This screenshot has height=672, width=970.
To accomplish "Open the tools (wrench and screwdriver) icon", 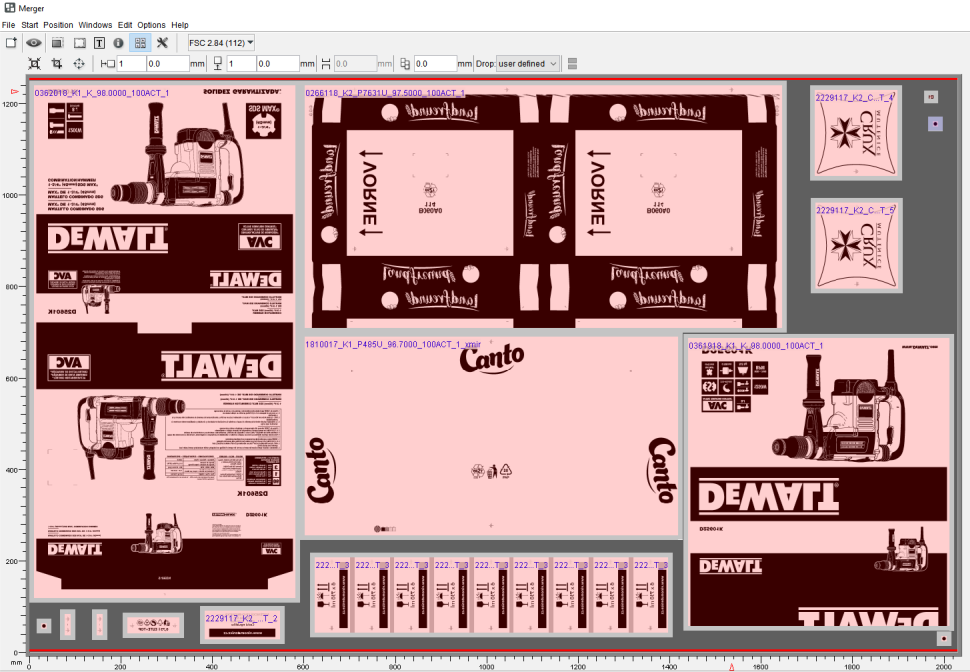I will coord(162,43).
